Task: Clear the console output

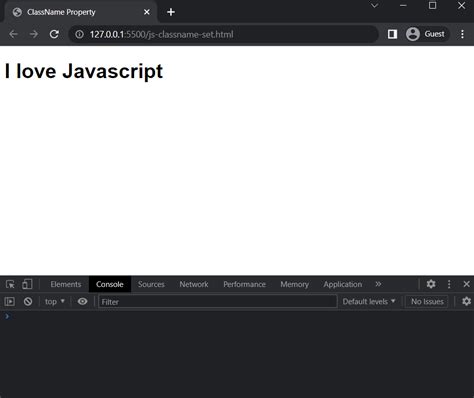Action: pos(28,302)
